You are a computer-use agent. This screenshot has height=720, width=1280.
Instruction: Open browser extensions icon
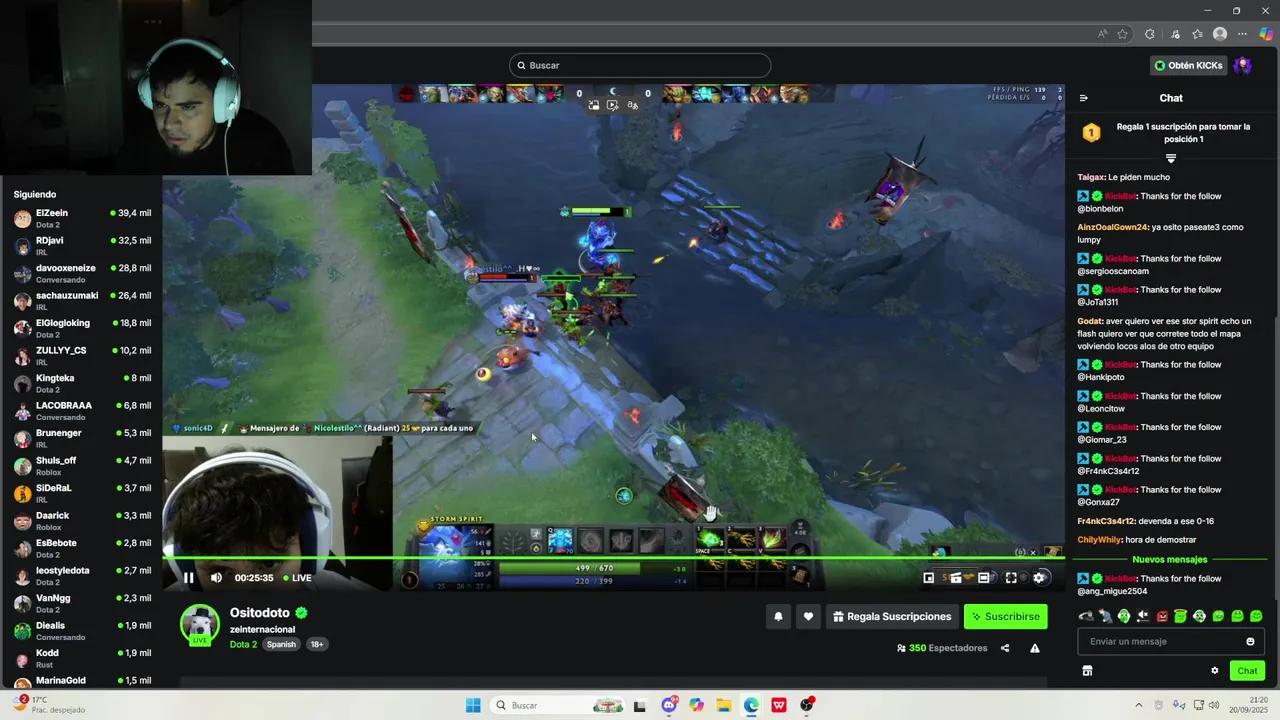(x=1150, y=34)
